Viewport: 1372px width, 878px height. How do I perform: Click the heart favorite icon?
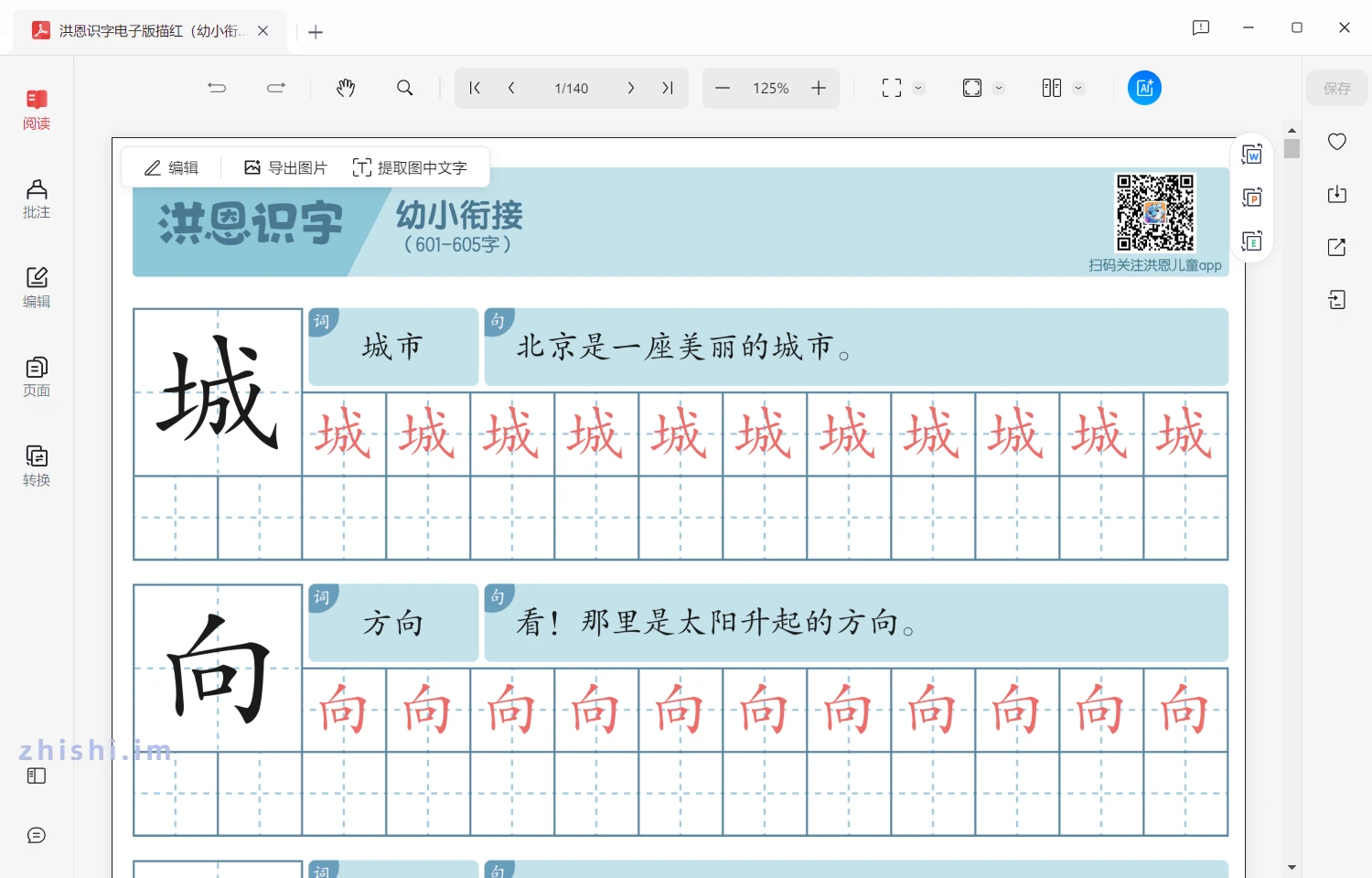pos(1337,141)
